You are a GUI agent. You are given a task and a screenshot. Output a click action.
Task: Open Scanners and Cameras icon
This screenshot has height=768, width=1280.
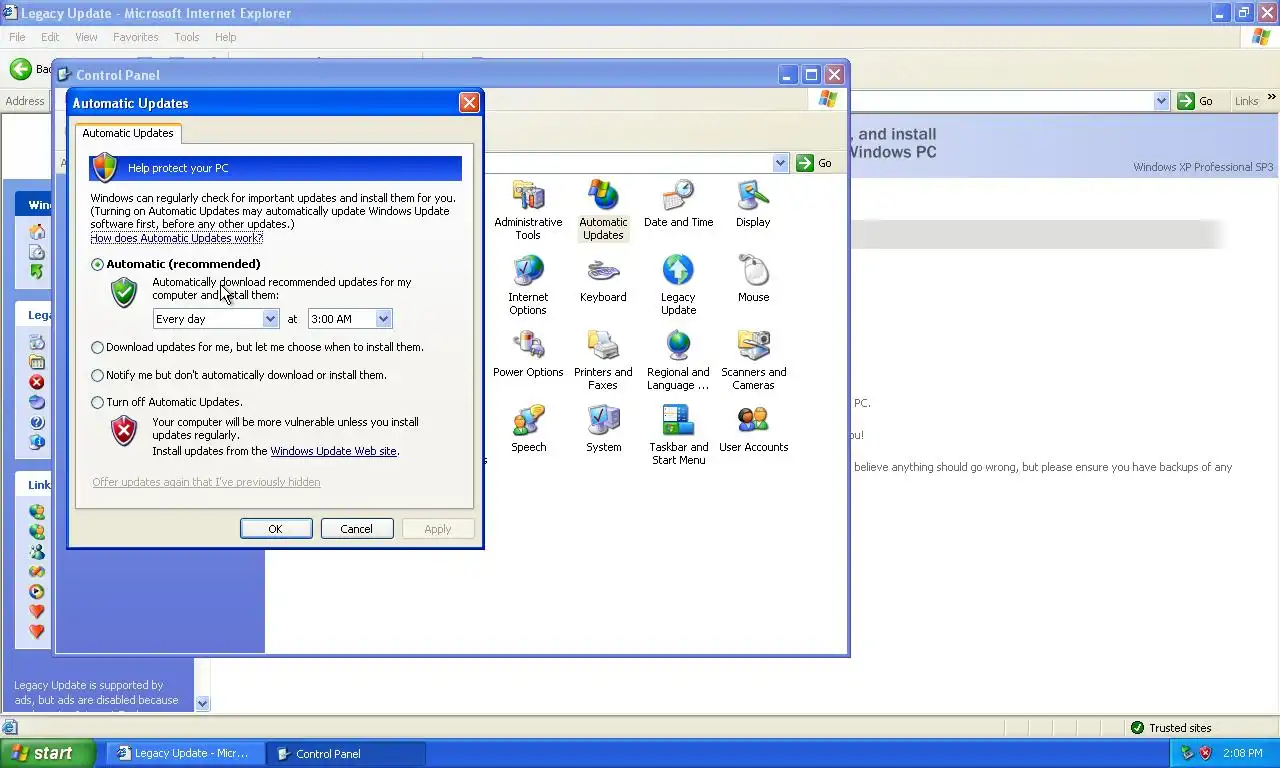pyautogui.click(x=753, y=360)
